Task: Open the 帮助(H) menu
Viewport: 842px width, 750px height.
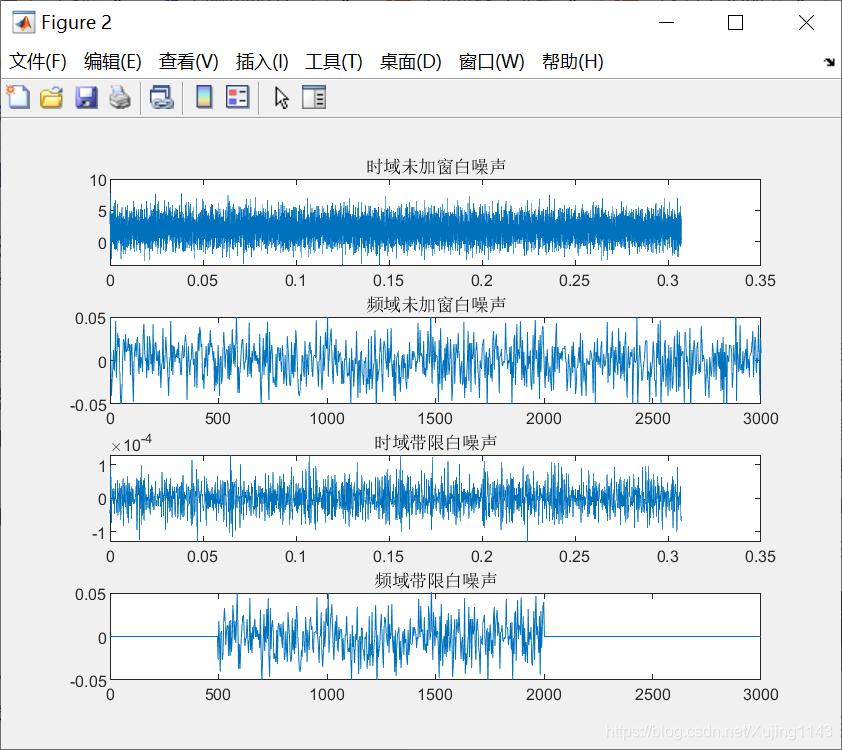Action: point(572,62)
